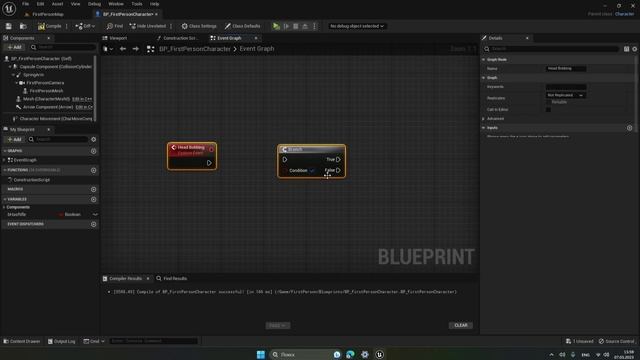Viewport: 640px width, 360px height.
Task: Click the Compile button
Action: click(x=50, y=26)
